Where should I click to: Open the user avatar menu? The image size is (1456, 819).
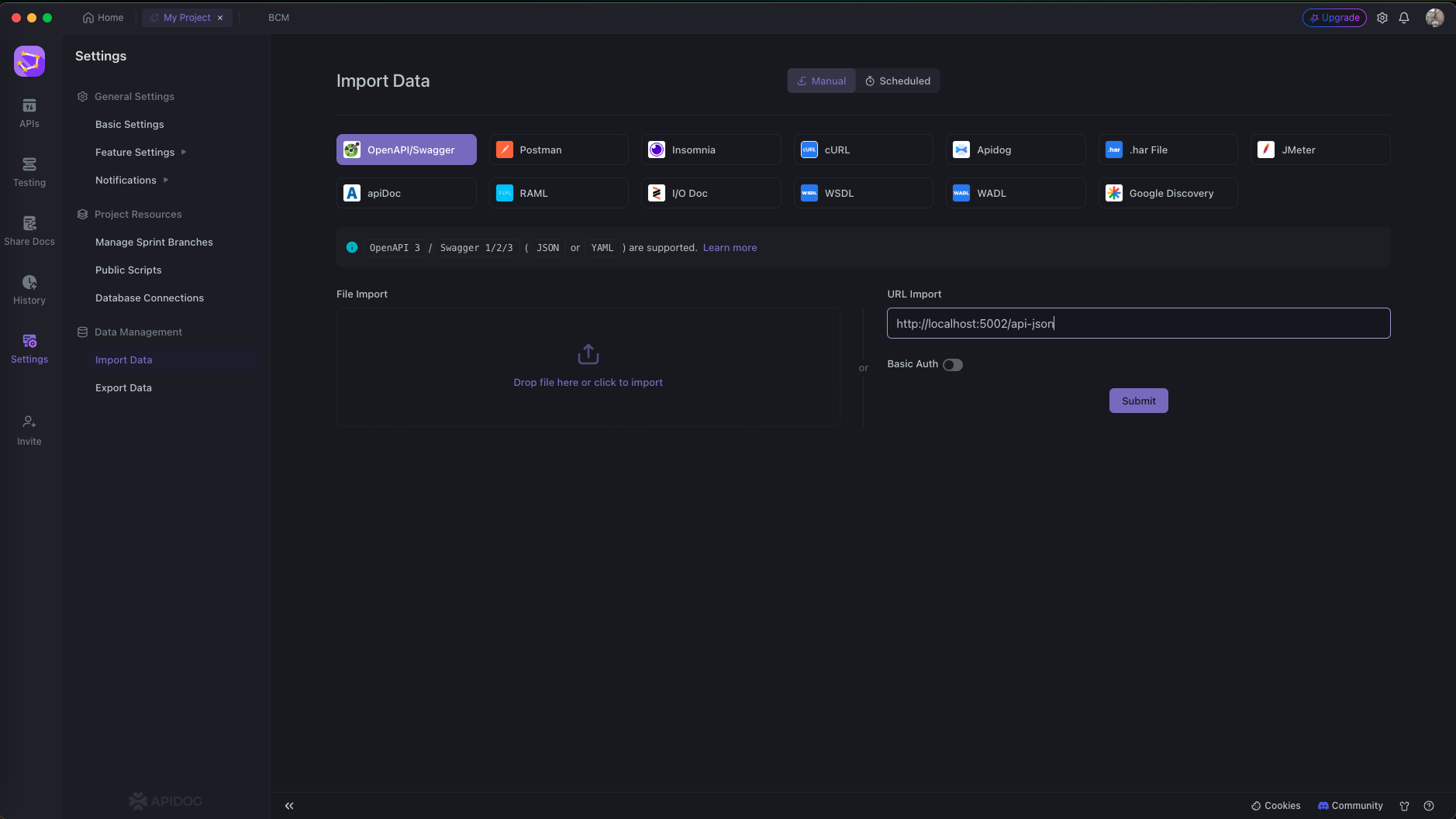coord(1435,18)
